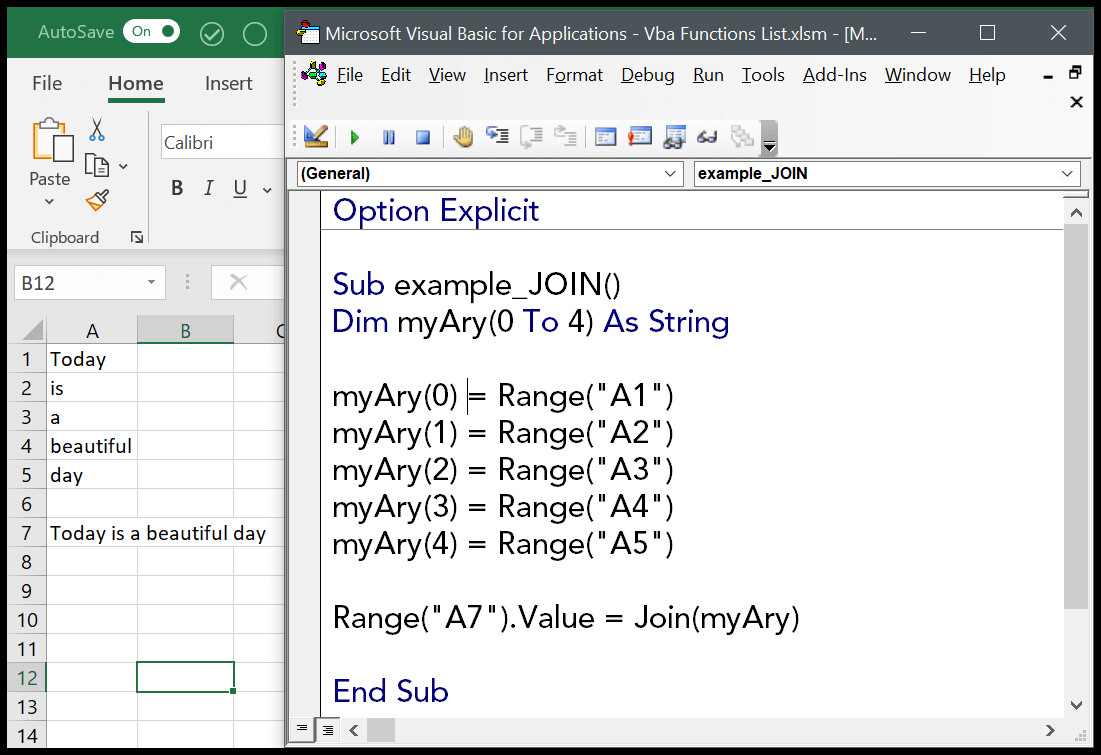Viewport: 1101px width, 755px height.
Task: Toggle a breakpoint with the hand icon
Action: [x=463, y=137]
